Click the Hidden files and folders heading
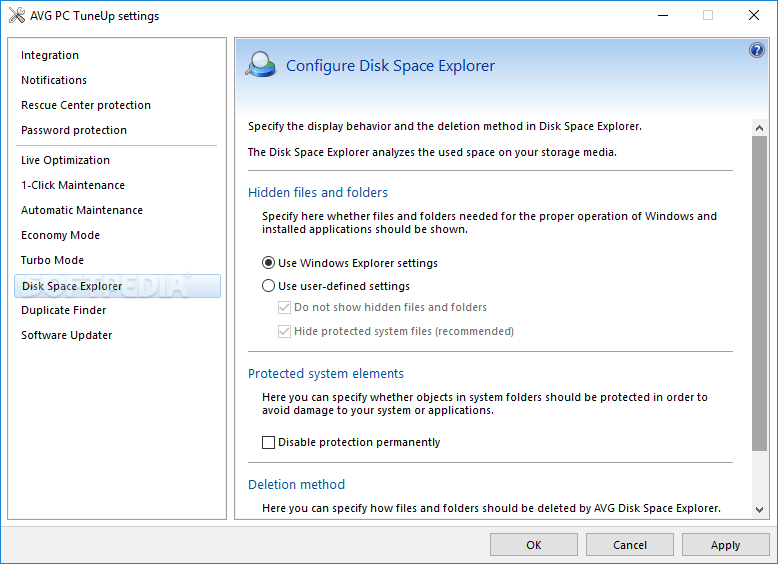Viewport: 778px width, 564px height. [318, 192]
